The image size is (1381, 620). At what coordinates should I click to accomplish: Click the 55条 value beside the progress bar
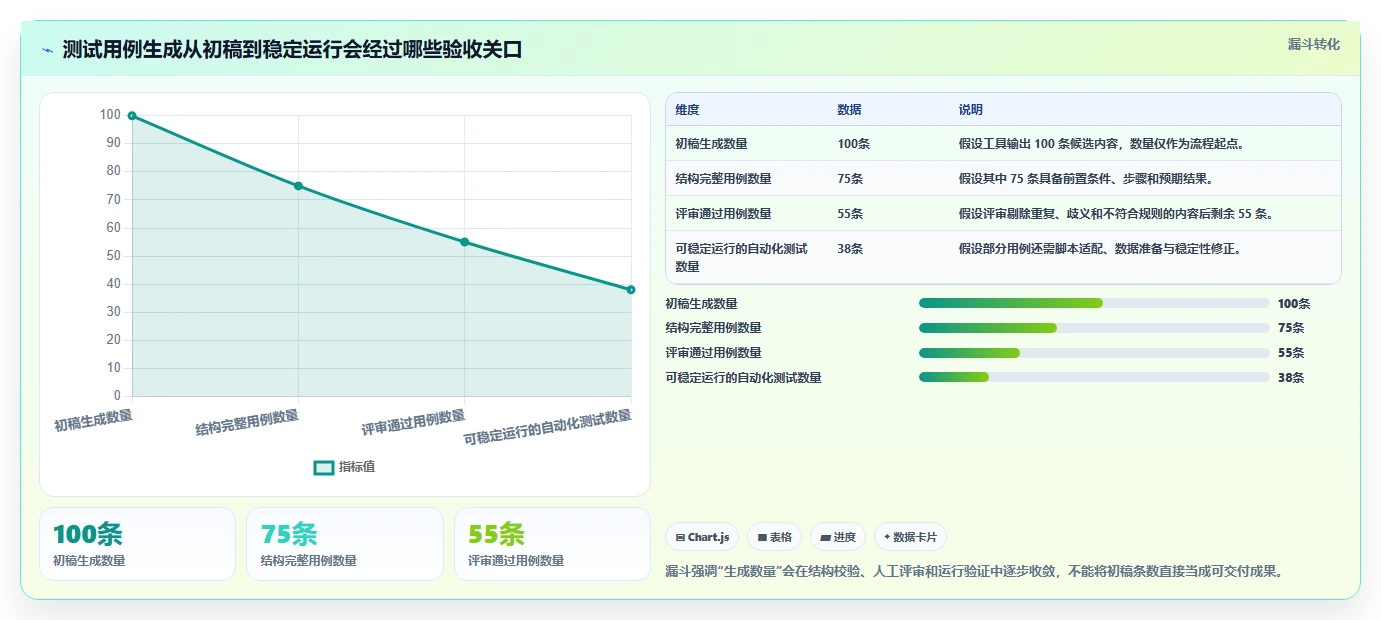pyautogui.click(x=1291, y=353)
